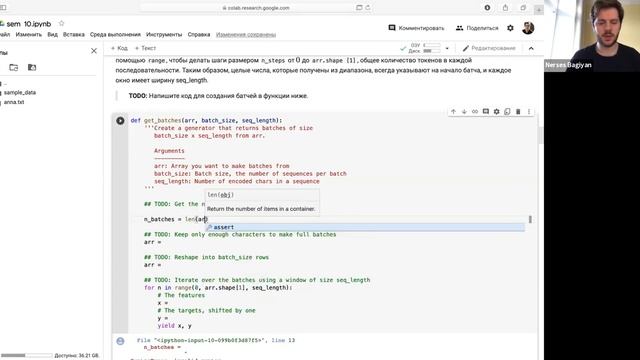Click the Изменения сохранены link
This screenshot has height=360, width=640.
click(x=246, y=35)
